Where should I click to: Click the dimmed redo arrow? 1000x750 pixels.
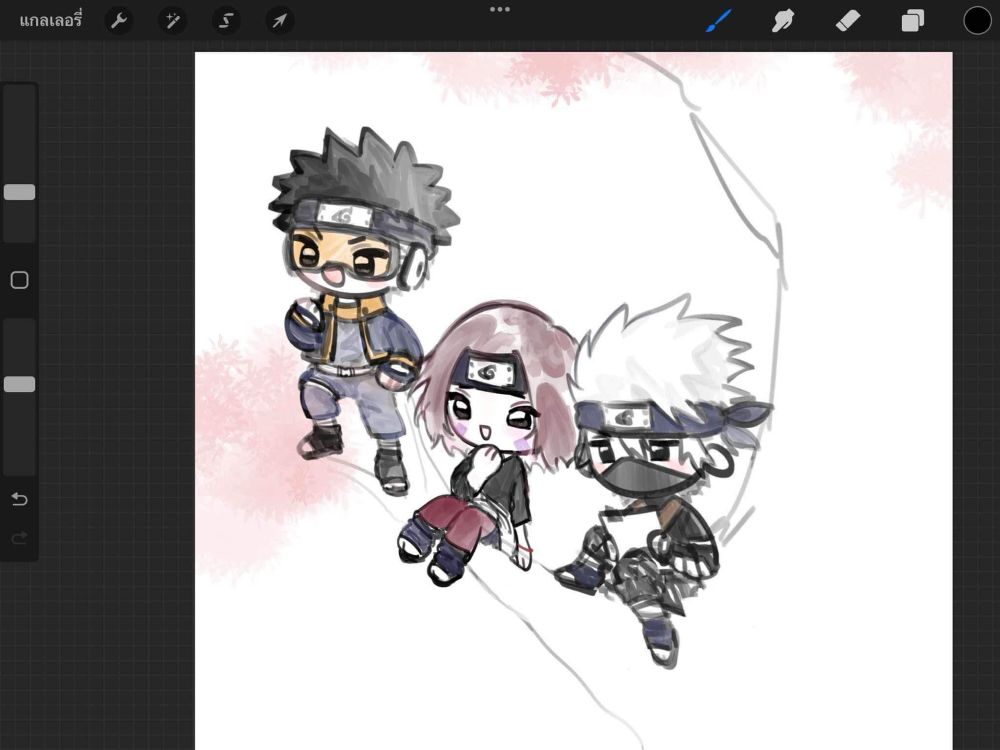click(x=20, y=538)
